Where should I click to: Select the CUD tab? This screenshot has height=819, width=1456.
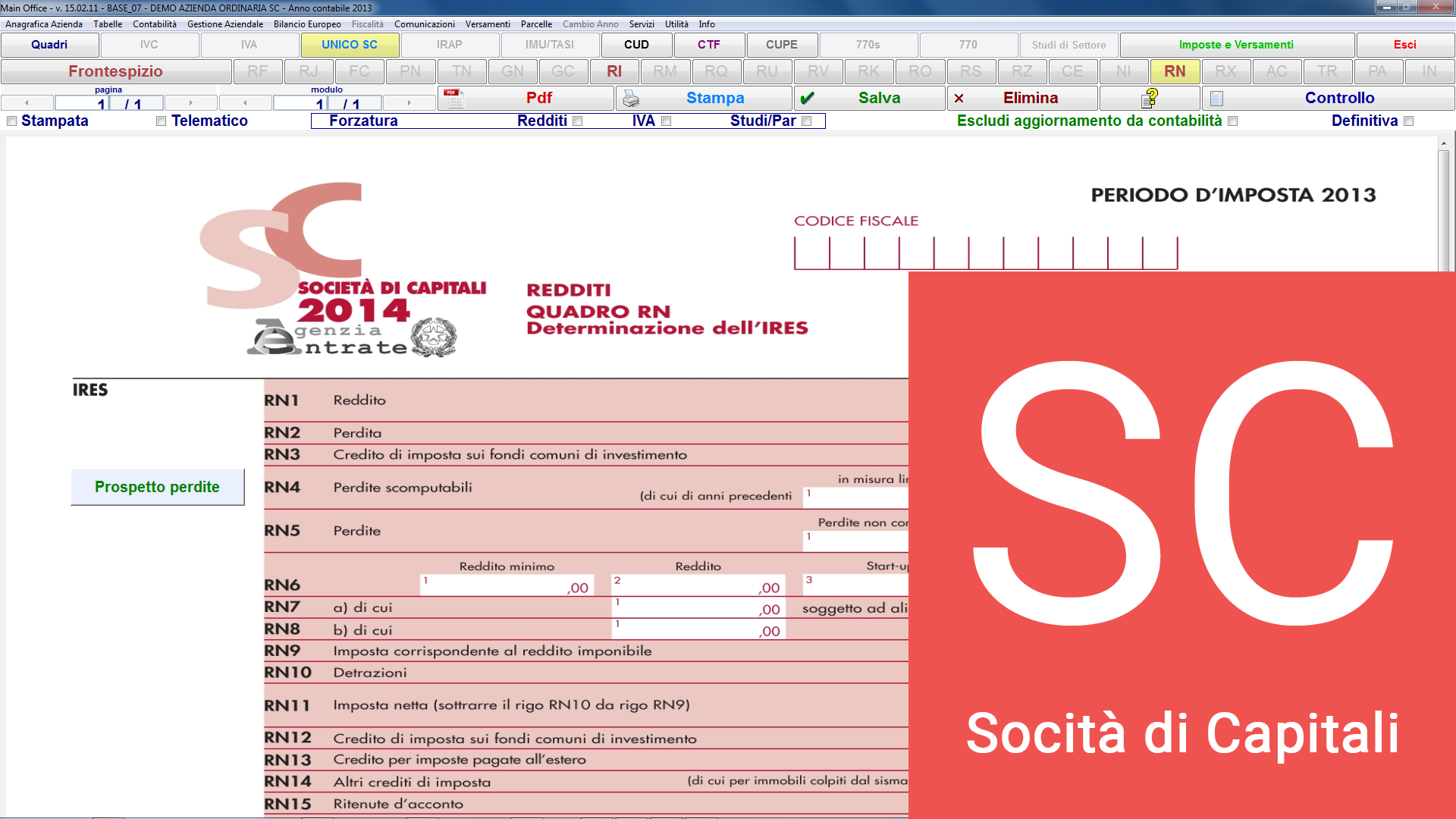coord(636,45)
